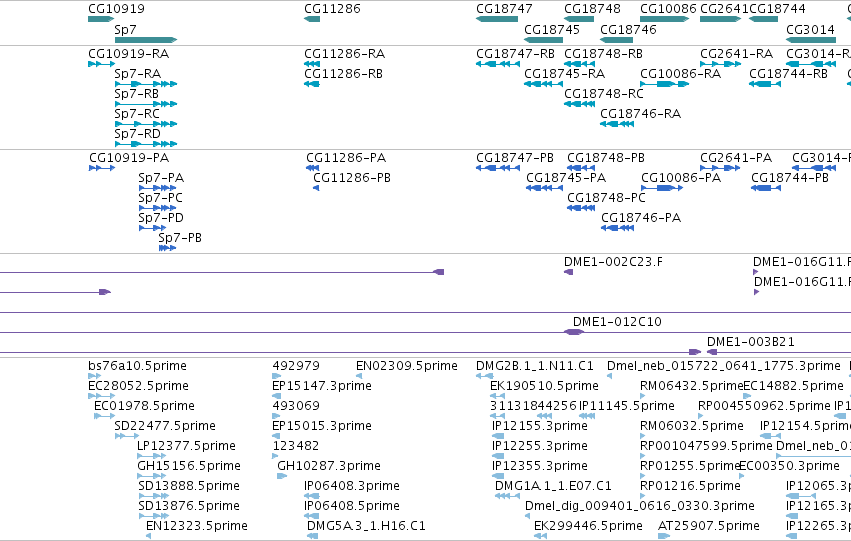Screen dimensions: 851x541
Task: Select transcript CG18745-RA
Action: [564, 74]
